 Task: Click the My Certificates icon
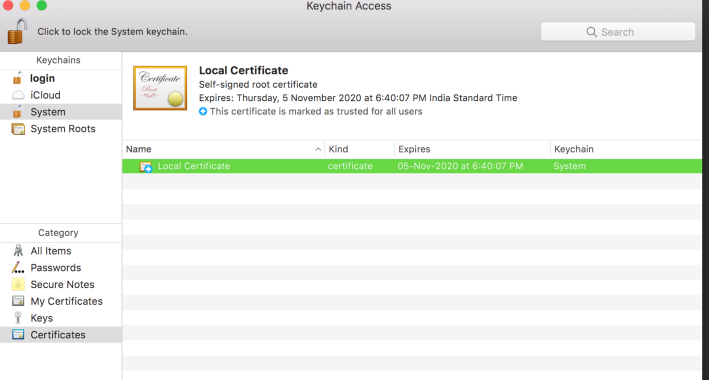coord(18,301)
